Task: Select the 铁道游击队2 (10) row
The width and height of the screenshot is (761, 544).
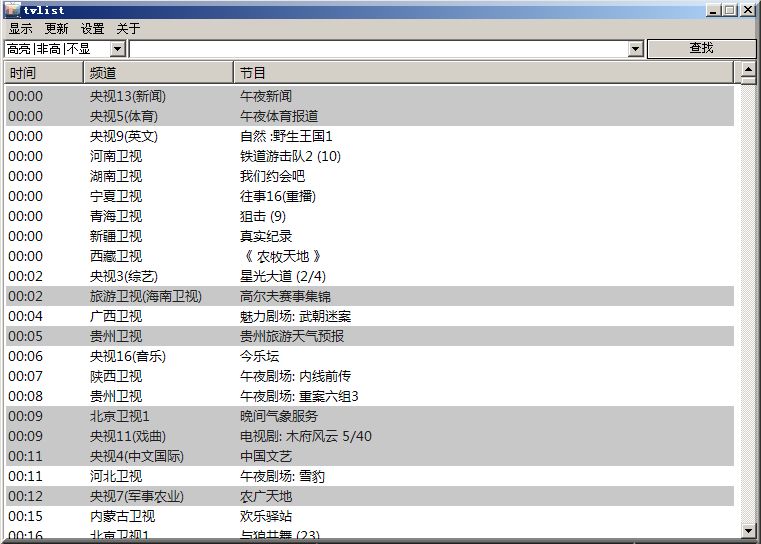Action: click(x=369, y=156)
